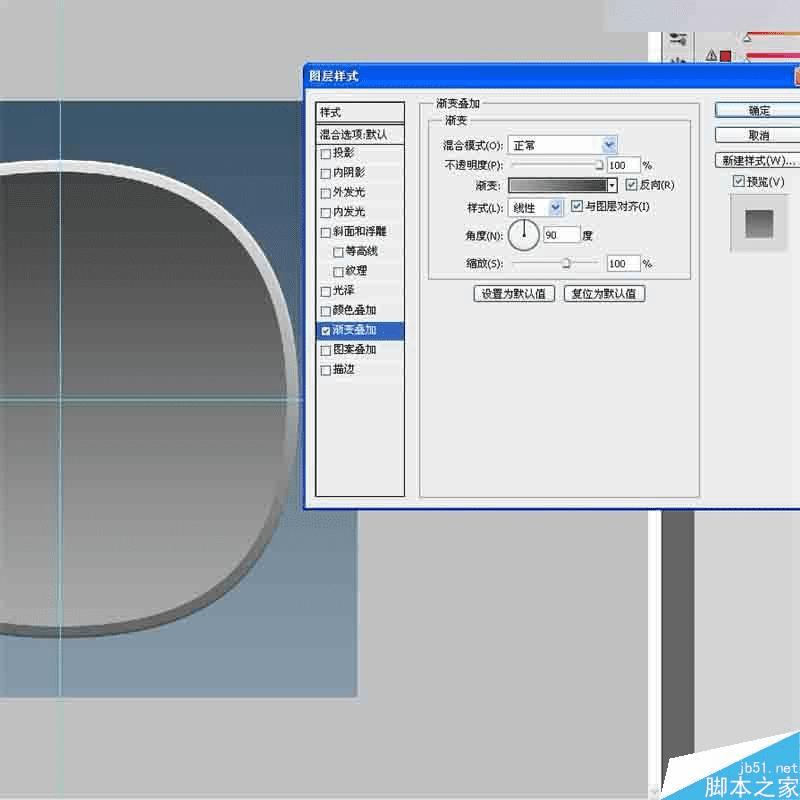The width and height of the screenshot is (800, 800).
Task: Click the 取消 cancel button
Action: point(757,135)
